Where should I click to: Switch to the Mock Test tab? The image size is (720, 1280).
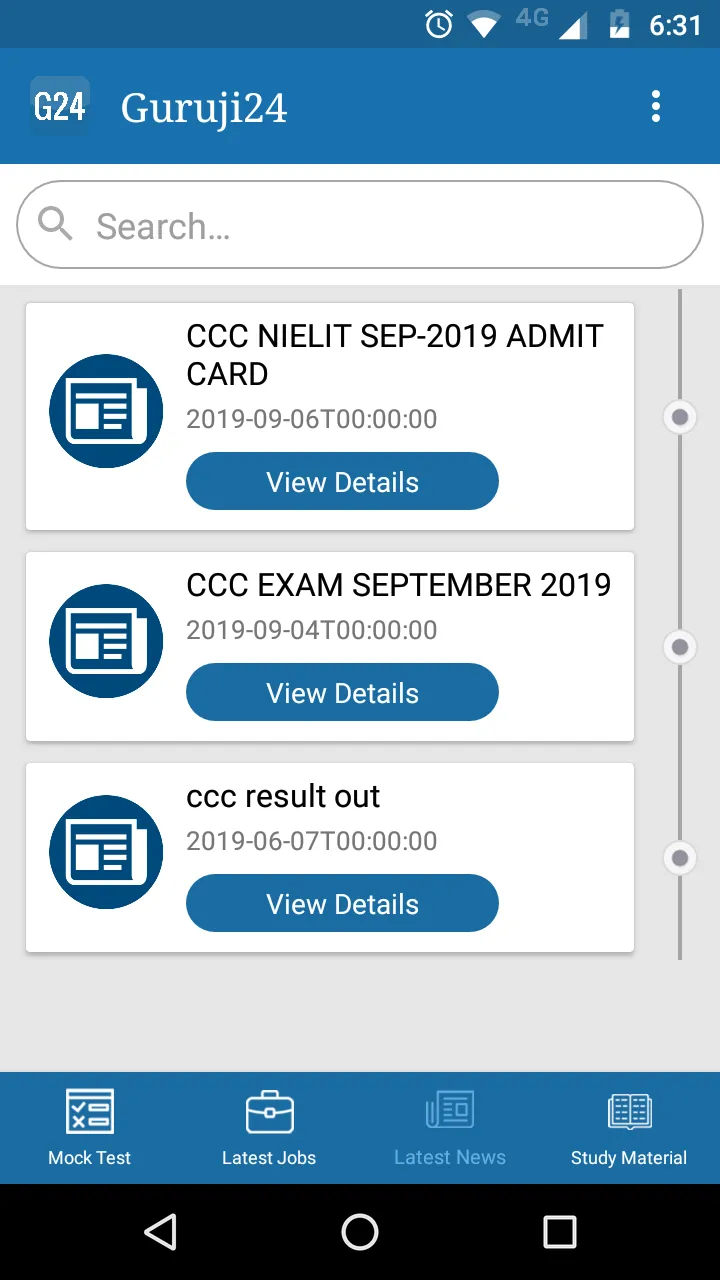click(x=90, y=1128)
